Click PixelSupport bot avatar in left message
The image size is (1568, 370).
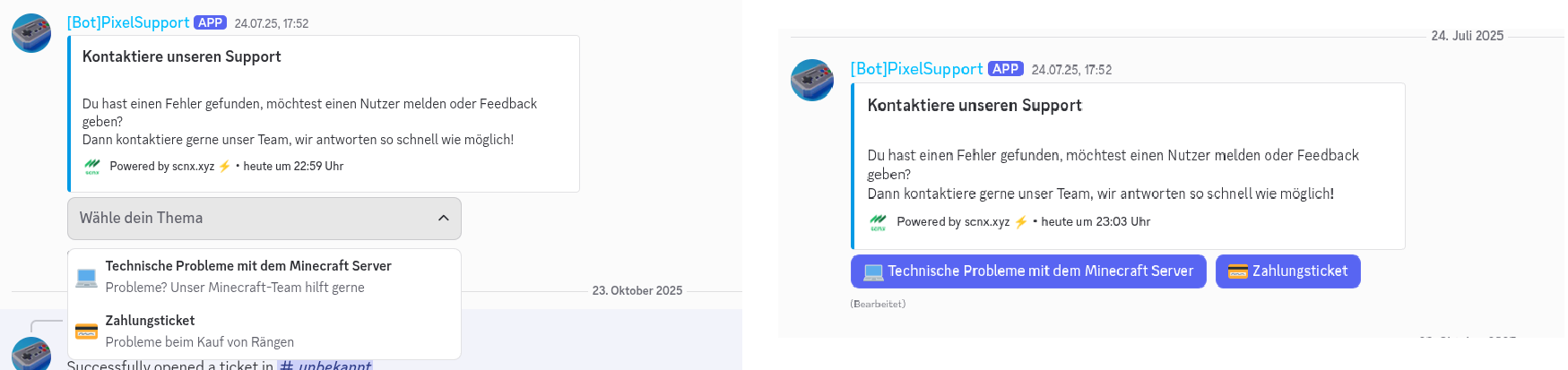31,33
